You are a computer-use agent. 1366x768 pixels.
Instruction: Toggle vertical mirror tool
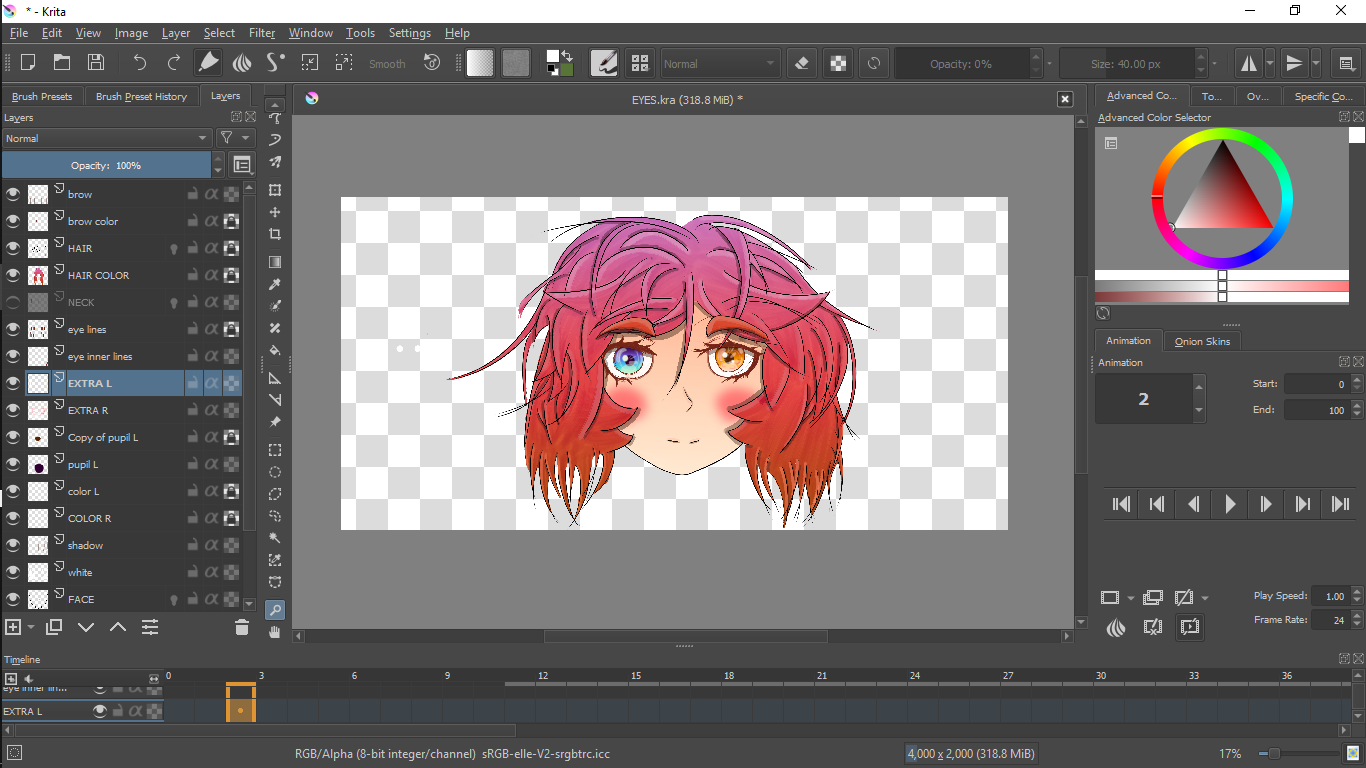1295,63
